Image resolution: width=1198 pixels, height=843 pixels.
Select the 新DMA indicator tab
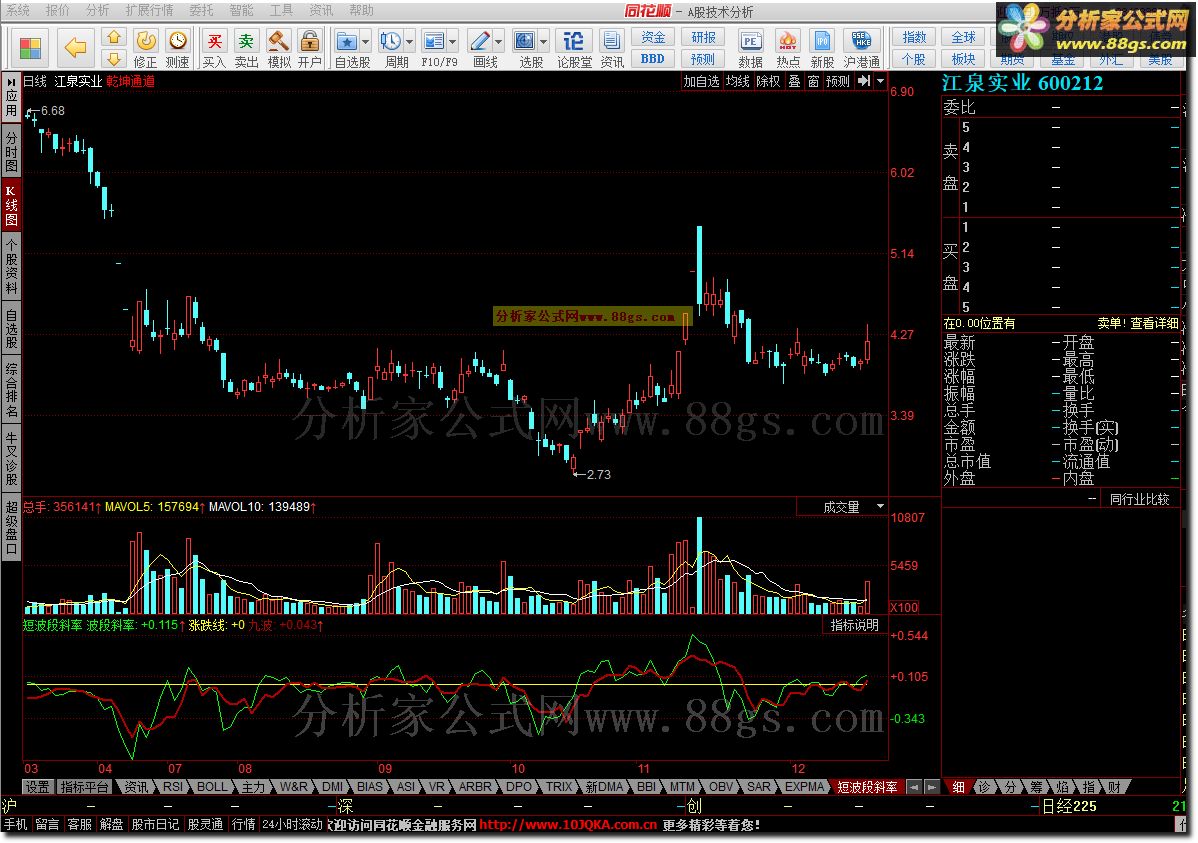click(604, 786)
